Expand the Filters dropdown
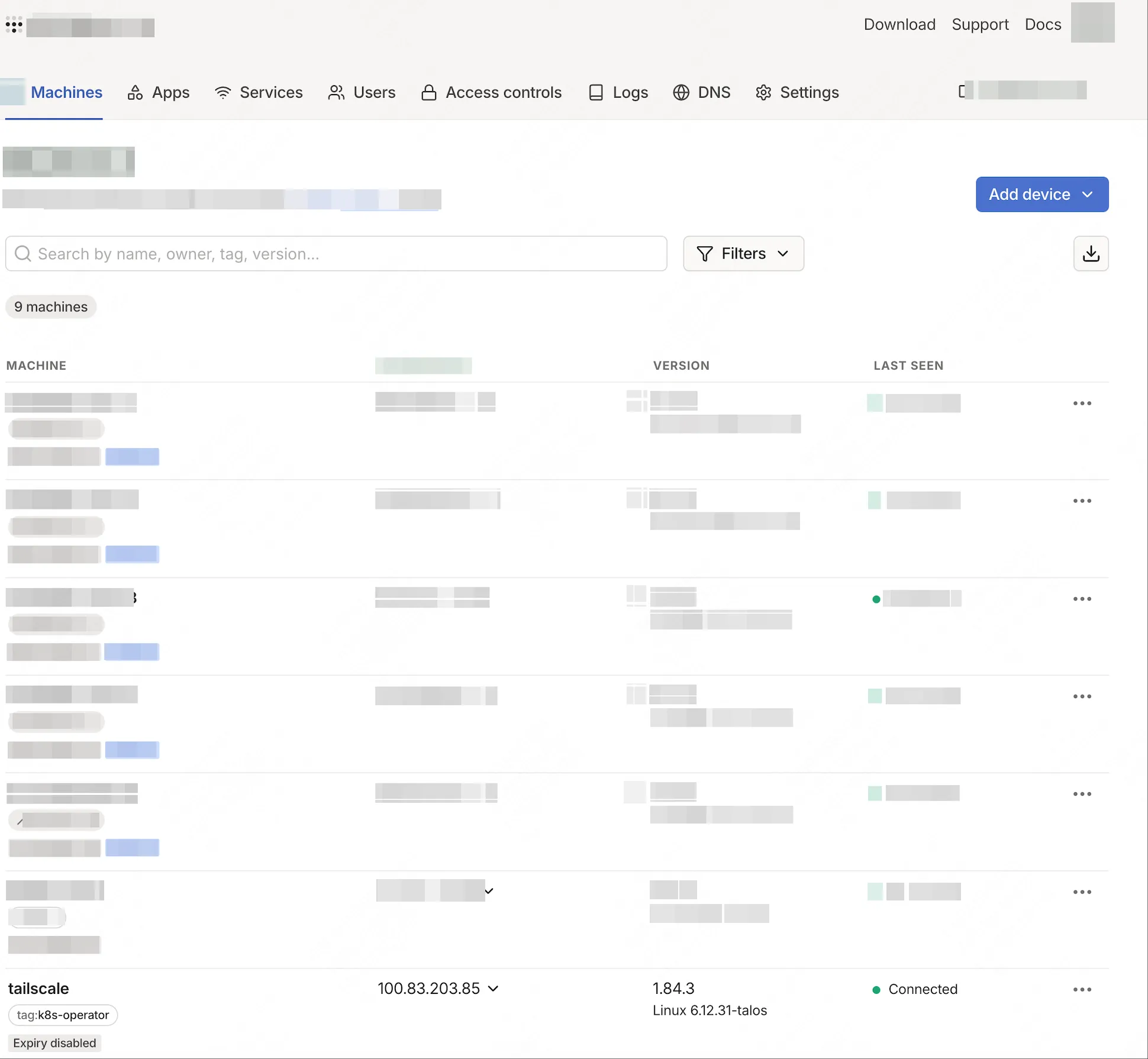The width and height of the screenshot is (1148, 1059). point(743,254)
